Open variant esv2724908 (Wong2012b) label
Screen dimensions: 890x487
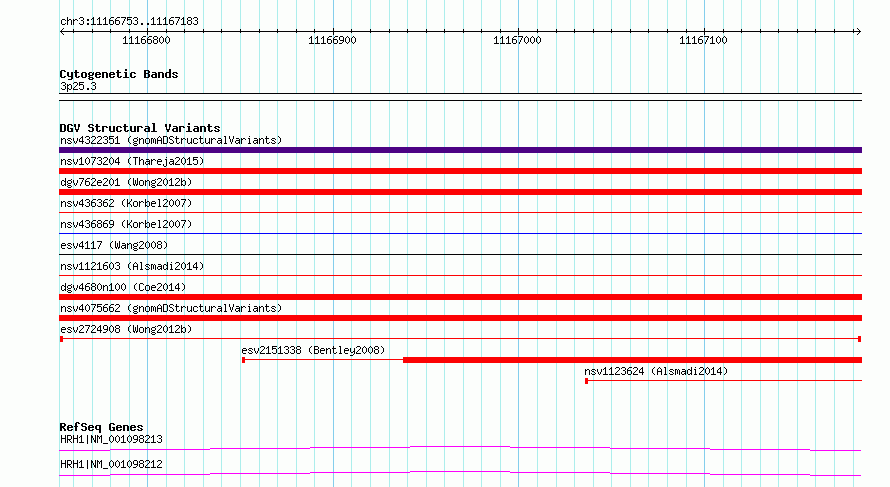126,329
